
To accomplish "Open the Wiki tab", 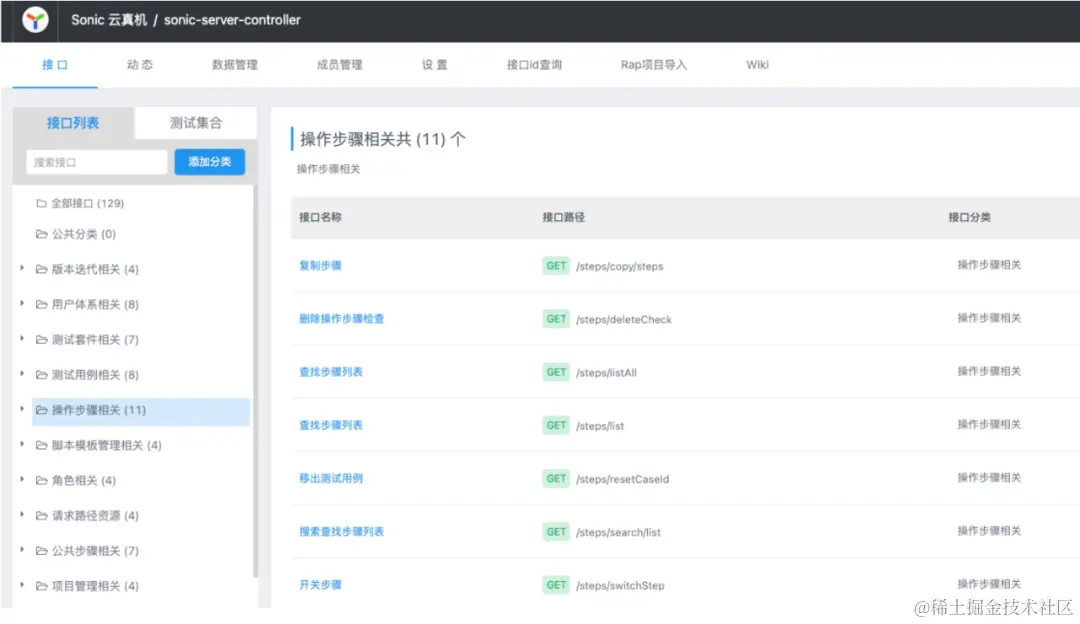I will click(758, 65).
